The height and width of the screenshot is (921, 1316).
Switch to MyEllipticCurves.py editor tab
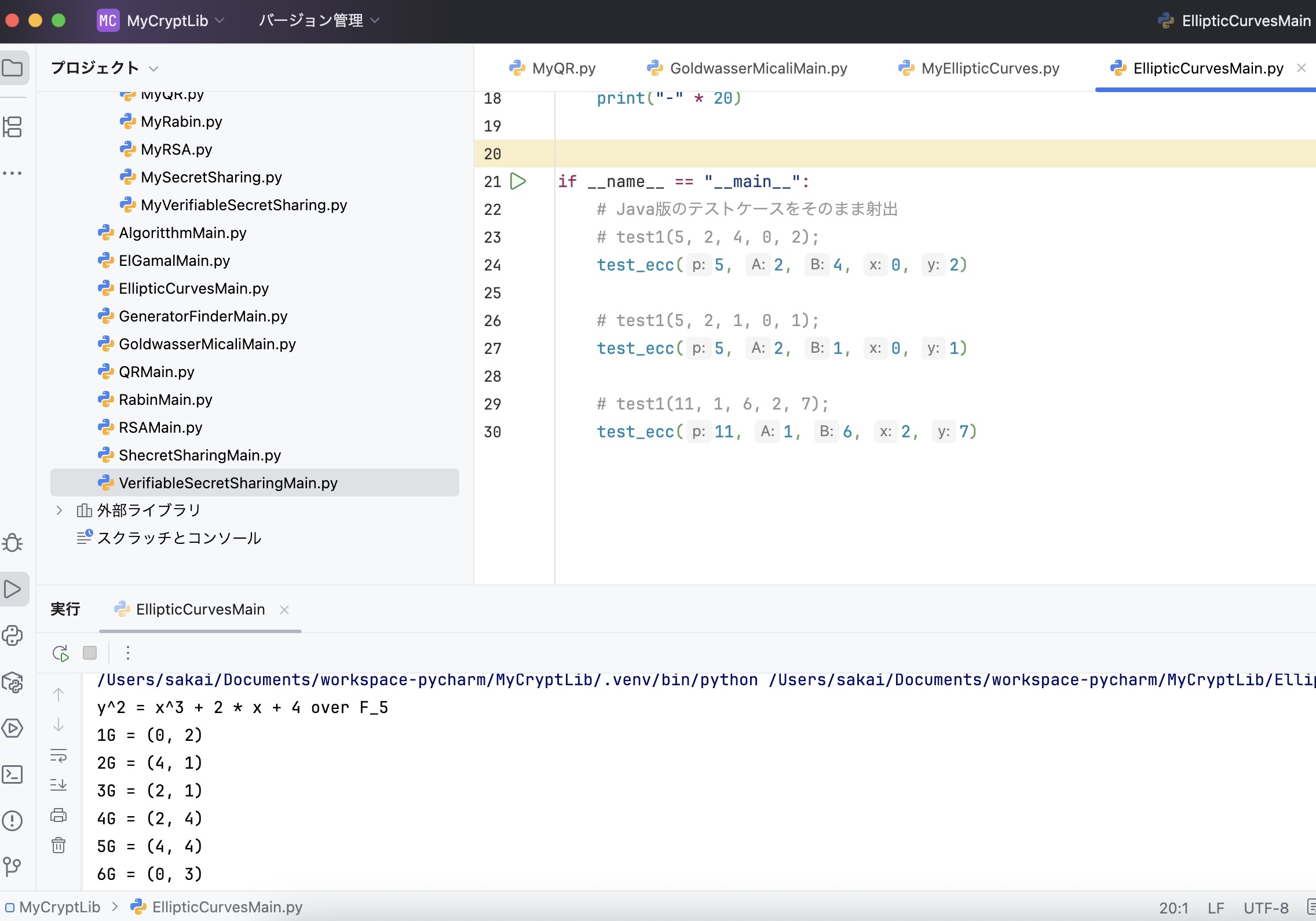[979, 68]
